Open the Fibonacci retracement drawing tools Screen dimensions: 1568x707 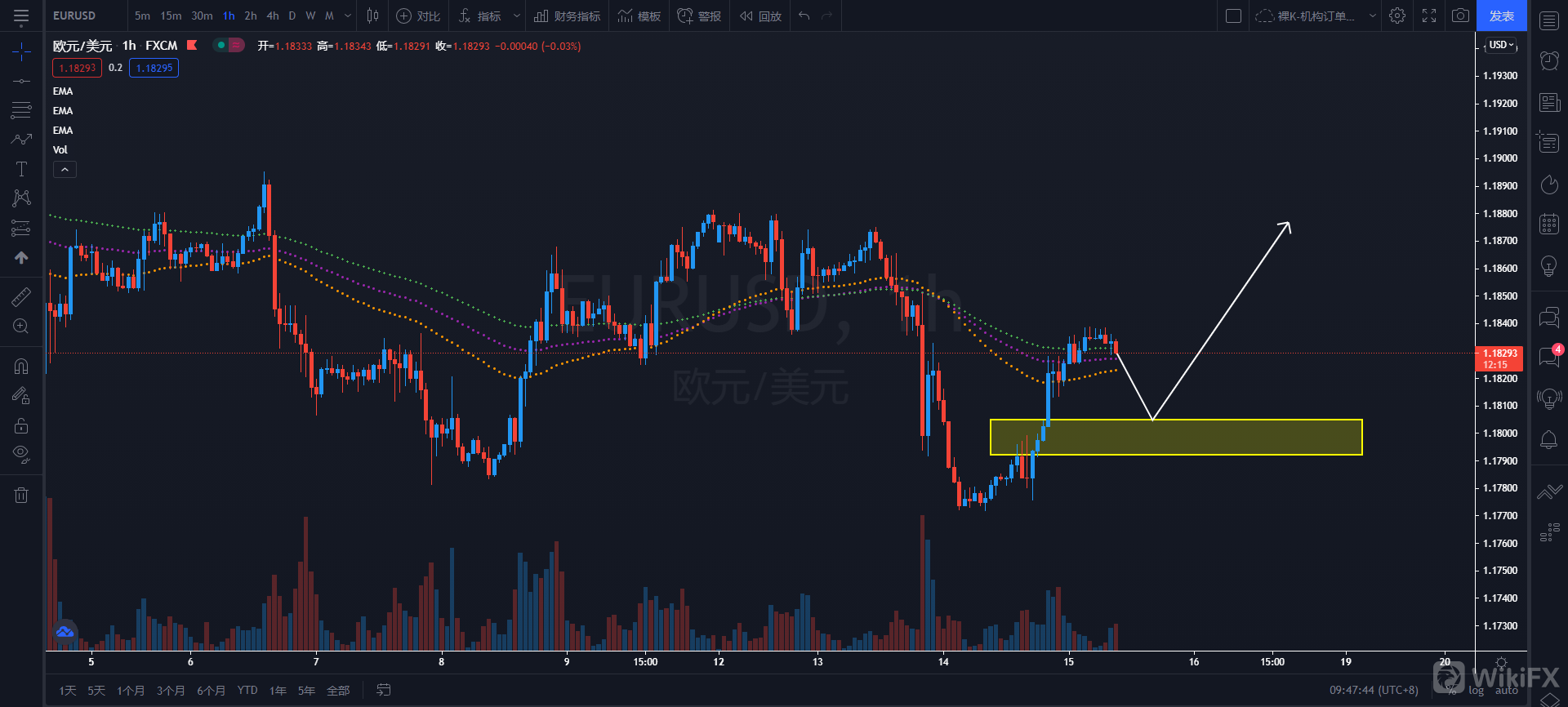21,110
